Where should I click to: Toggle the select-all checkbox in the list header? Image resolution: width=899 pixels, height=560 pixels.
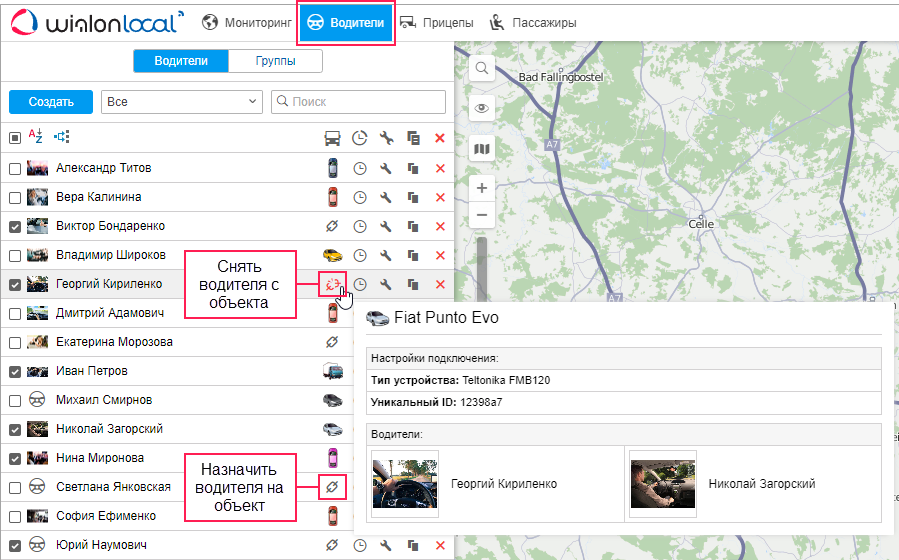pos(15,138)
